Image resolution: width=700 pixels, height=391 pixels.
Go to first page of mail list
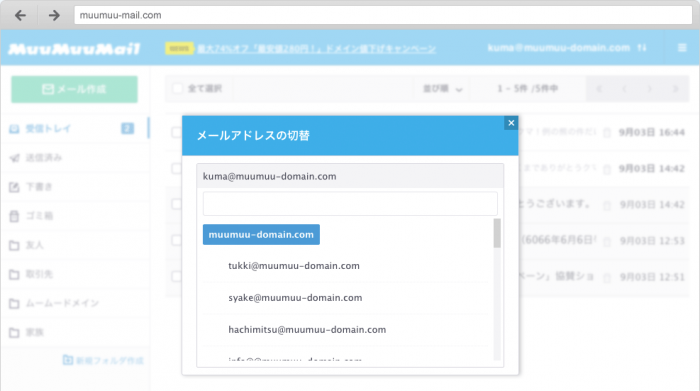[x=599, y=89]
